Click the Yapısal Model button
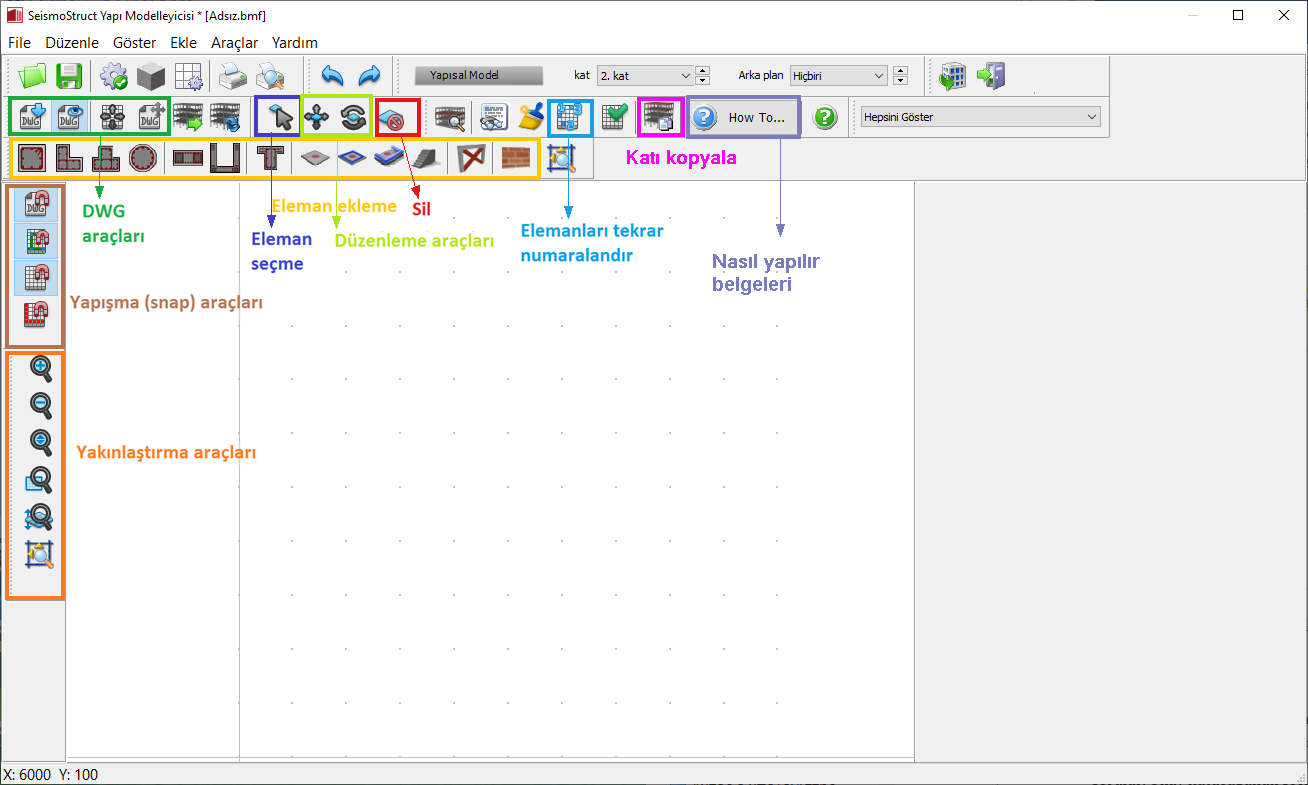Screen dimensions: 1308x785 (478, 75)
